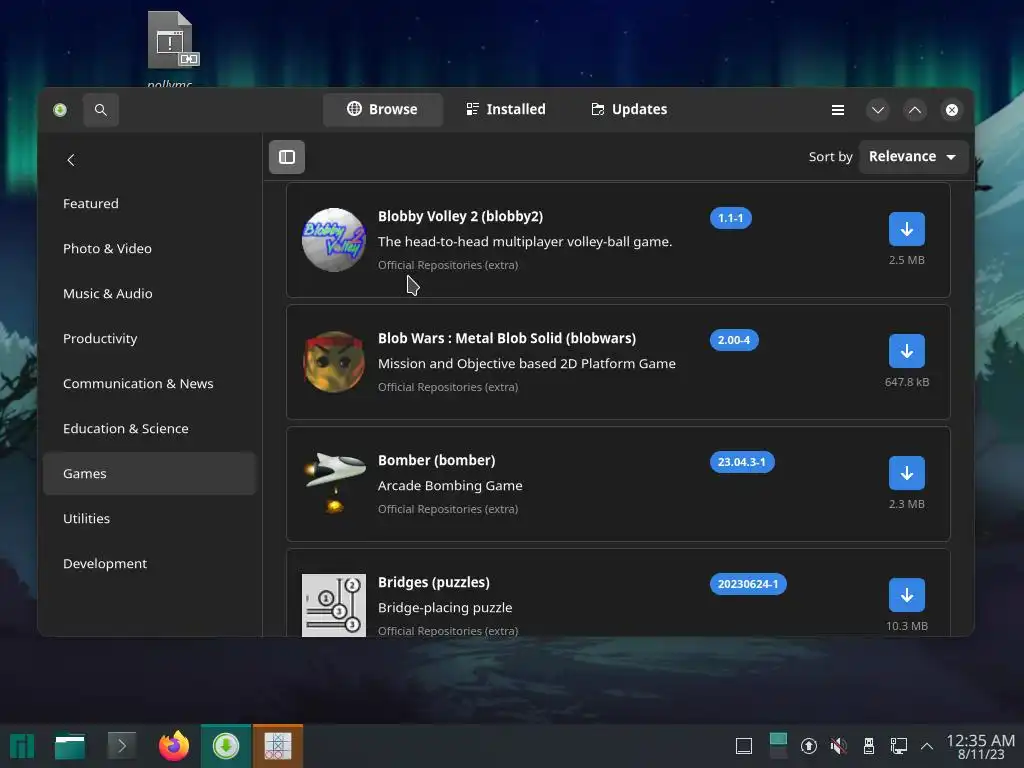
Task: Click the removable device tray icon
Action: click(869, 746)
